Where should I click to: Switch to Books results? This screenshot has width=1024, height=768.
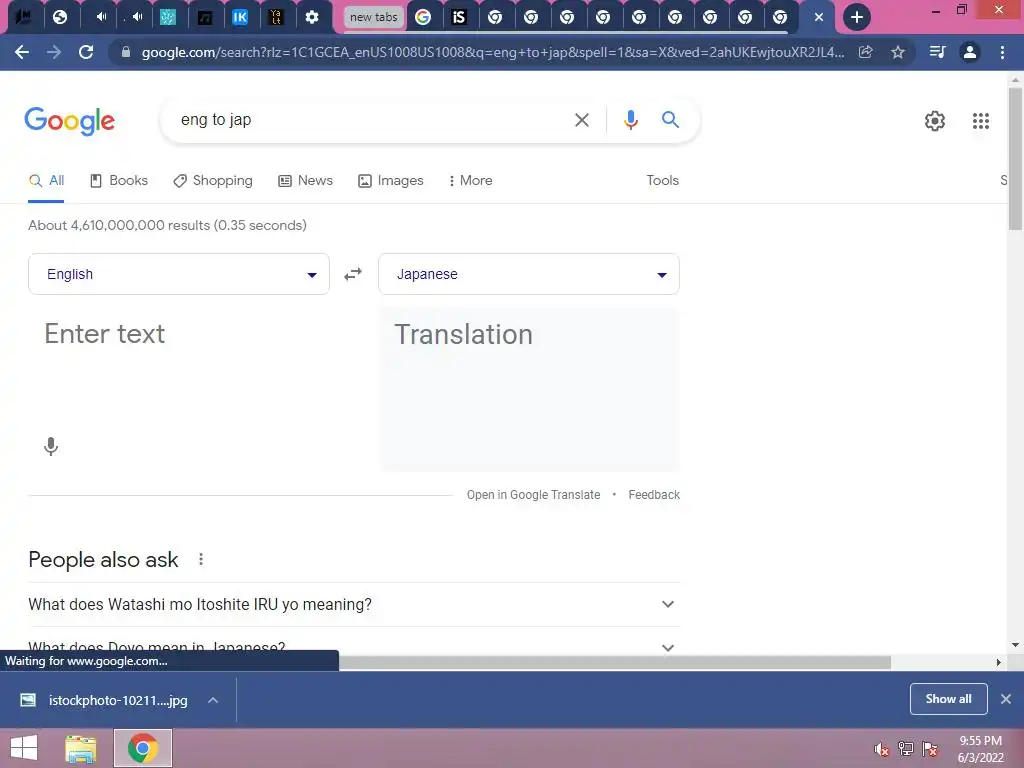click(x=119, y=181)
